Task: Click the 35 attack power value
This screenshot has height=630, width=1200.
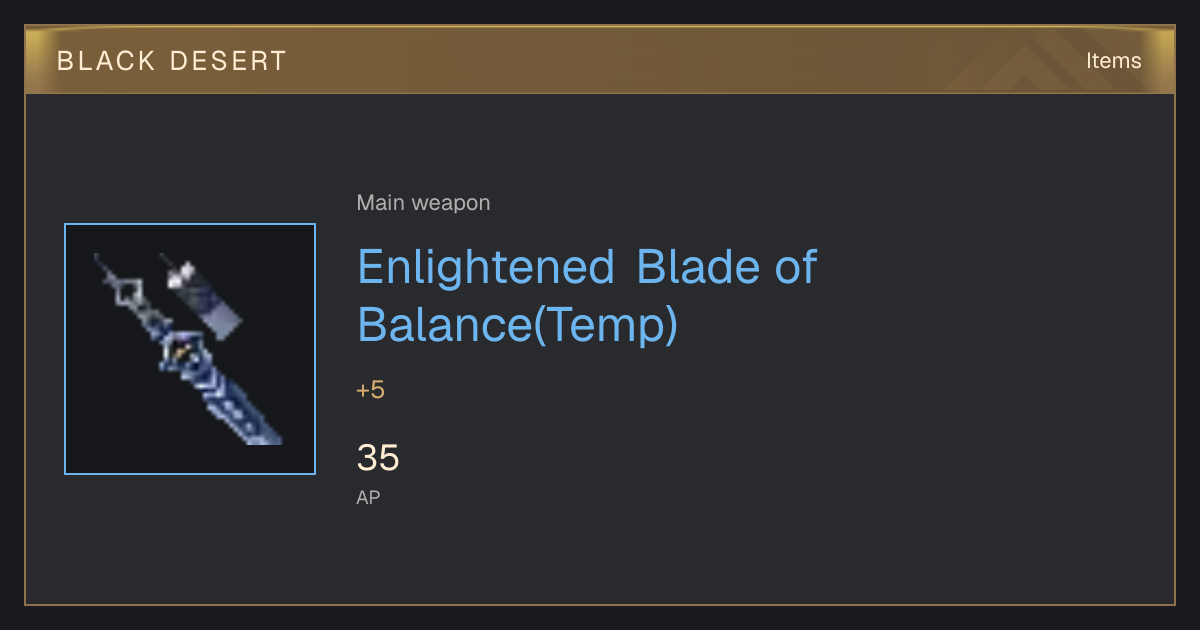Action: [378, 458]
